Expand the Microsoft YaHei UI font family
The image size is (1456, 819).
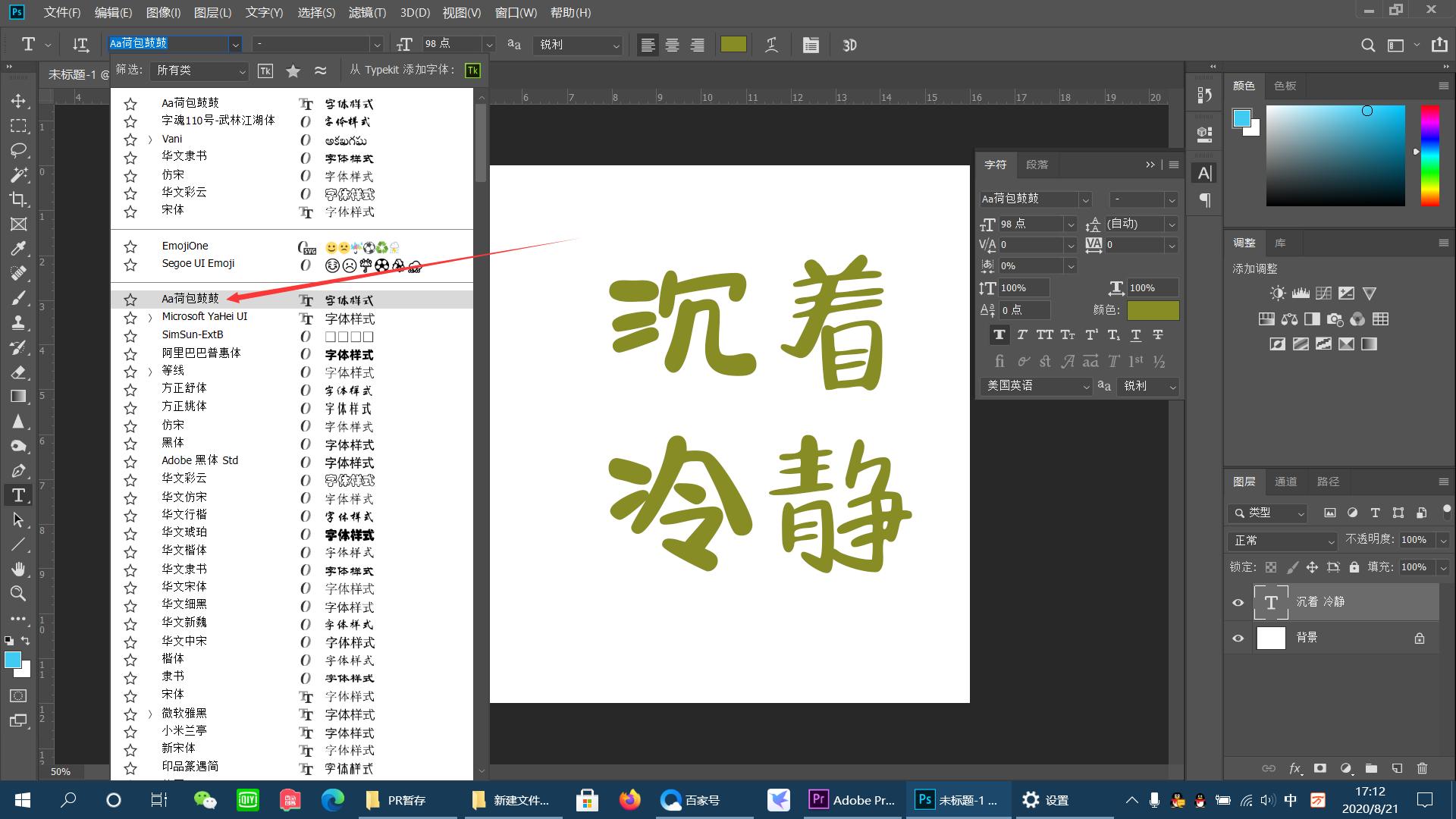pos(149,317)
